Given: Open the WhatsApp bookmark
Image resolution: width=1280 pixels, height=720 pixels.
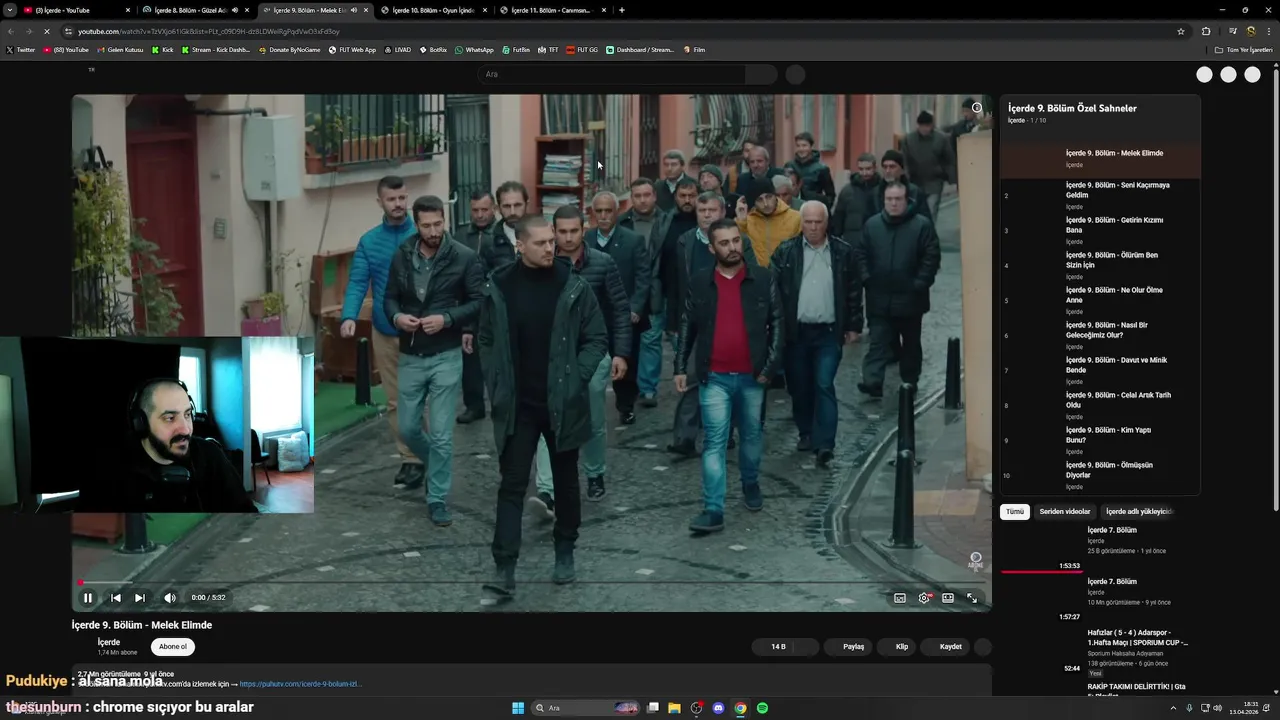Looking at the screenshot, I should click(x=474, y=49).
